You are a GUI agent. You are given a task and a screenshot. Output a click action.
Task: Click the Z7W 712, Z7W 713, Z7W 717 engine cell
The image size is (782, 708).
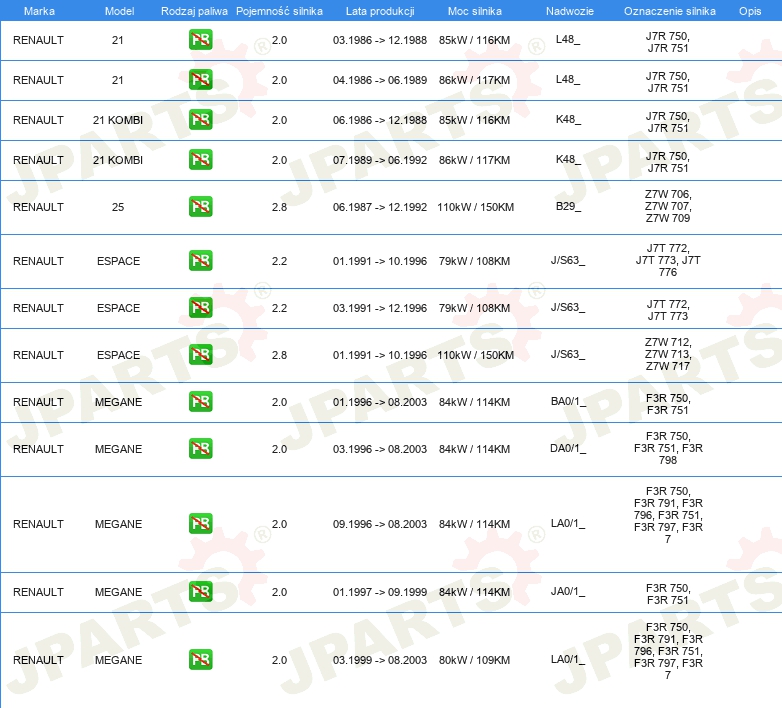[x=668, y=354]
